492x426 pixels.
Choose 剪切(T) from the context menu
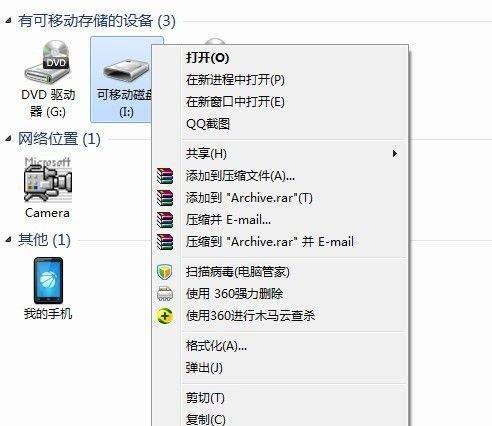point(205,397)
